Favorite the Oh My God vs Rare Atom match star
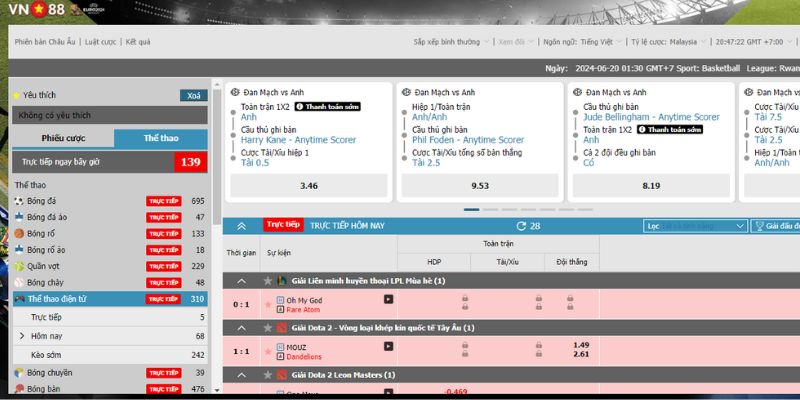Screen dimensions: 800x400 point(268,305)
